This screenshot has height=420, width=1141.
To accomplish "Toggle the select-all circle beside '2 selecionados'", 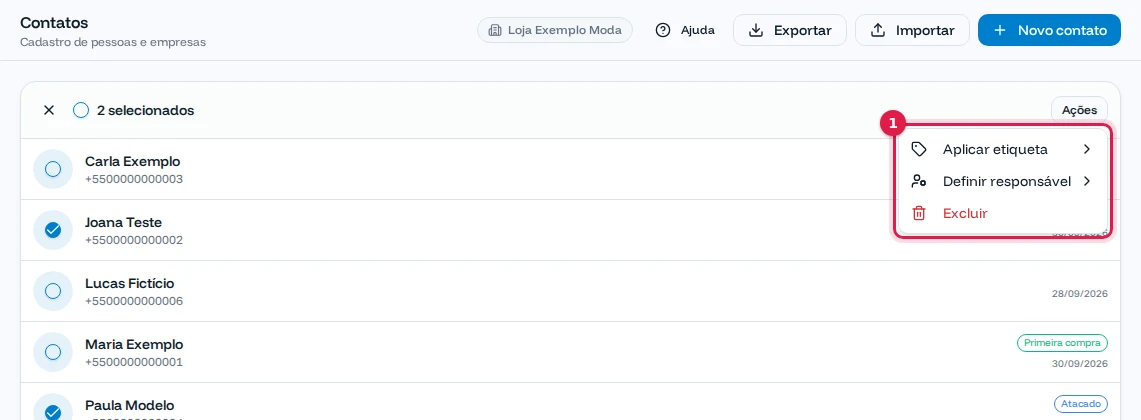I will [x=81, y=111].
